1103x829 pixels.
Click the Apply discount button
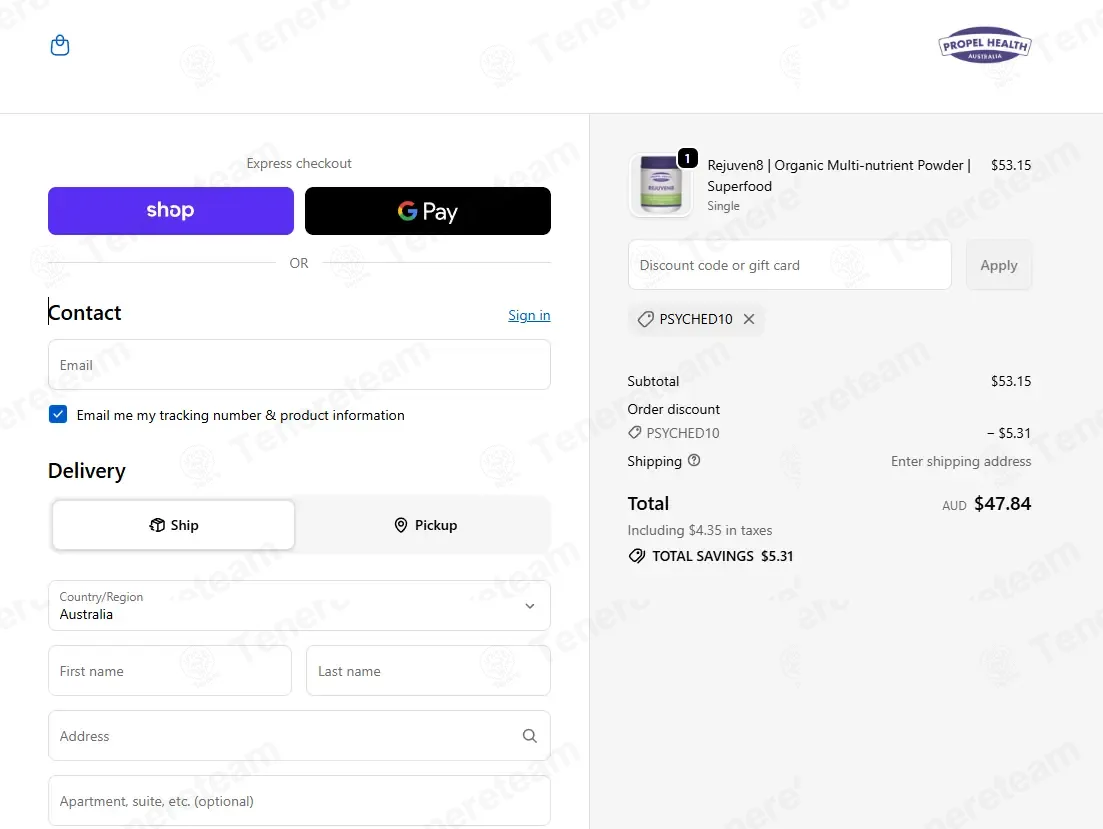click(x=999, y=265)
